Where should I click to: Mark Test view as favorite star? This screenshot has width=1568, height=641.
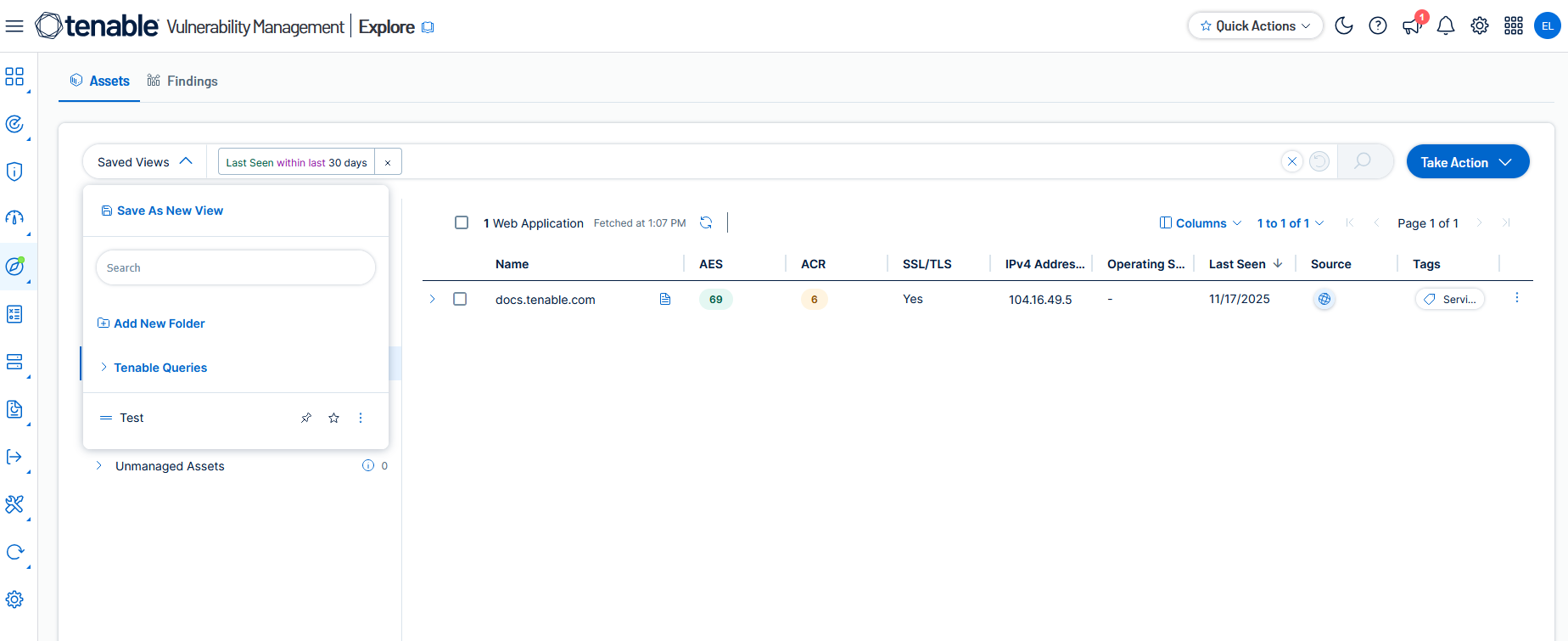(x=333, y=418)
